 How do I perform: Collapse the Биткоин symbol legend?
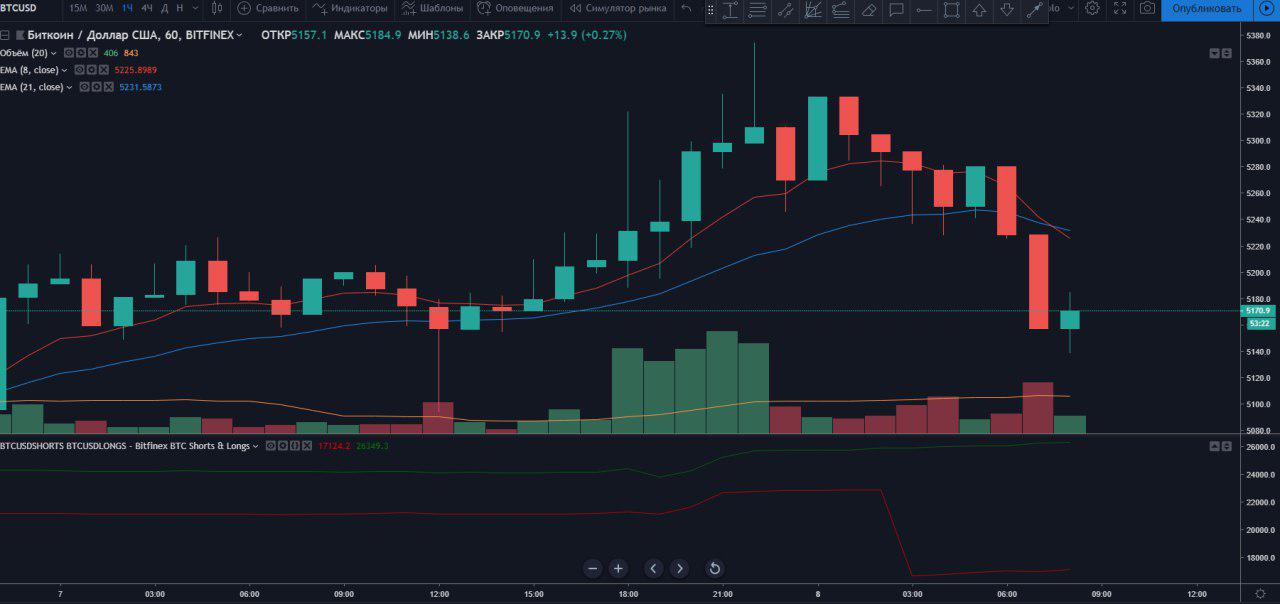(x=5, y=35)
